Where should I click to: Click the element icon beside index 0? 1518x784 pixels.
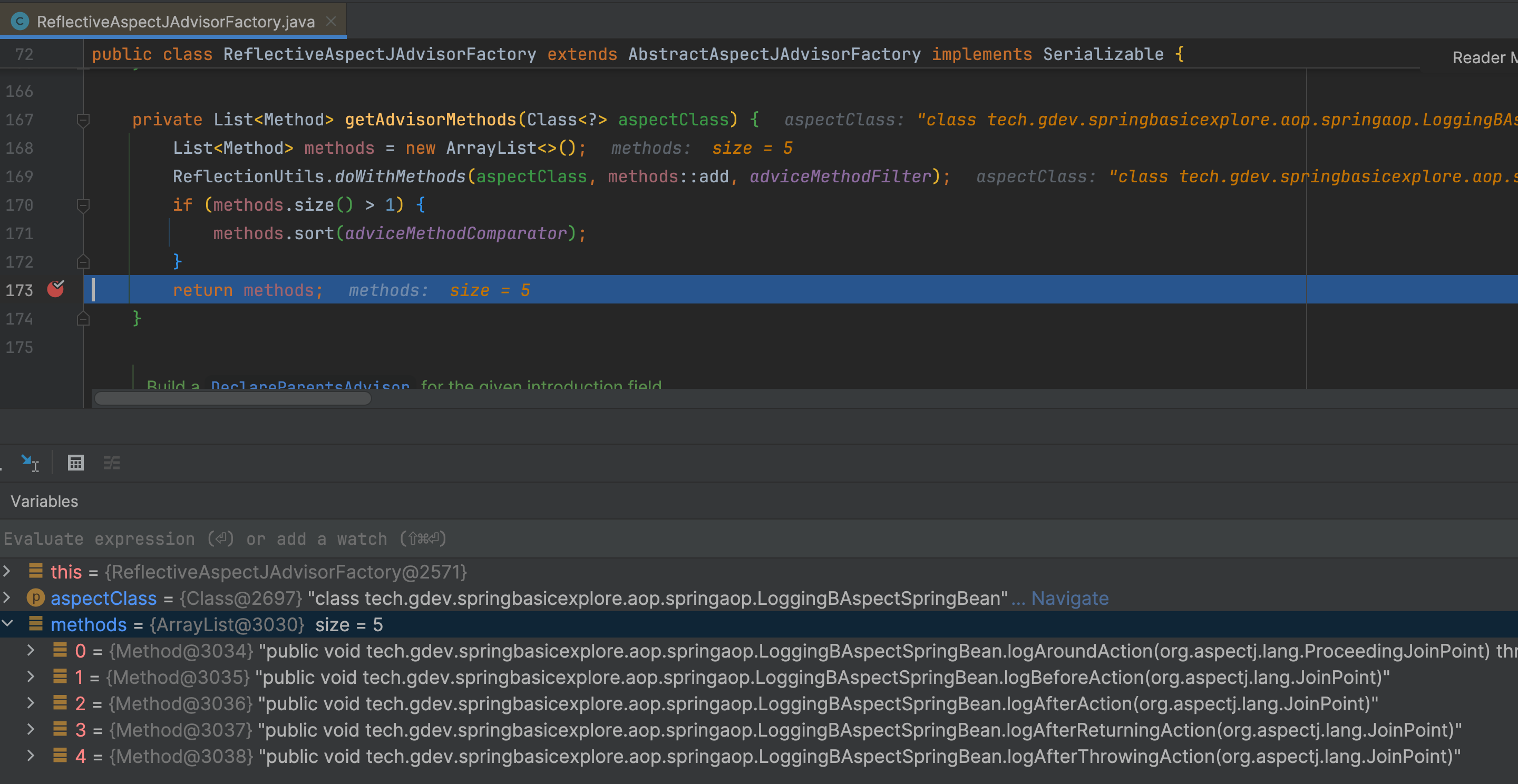pyautogui.click(x=60, y=650)
